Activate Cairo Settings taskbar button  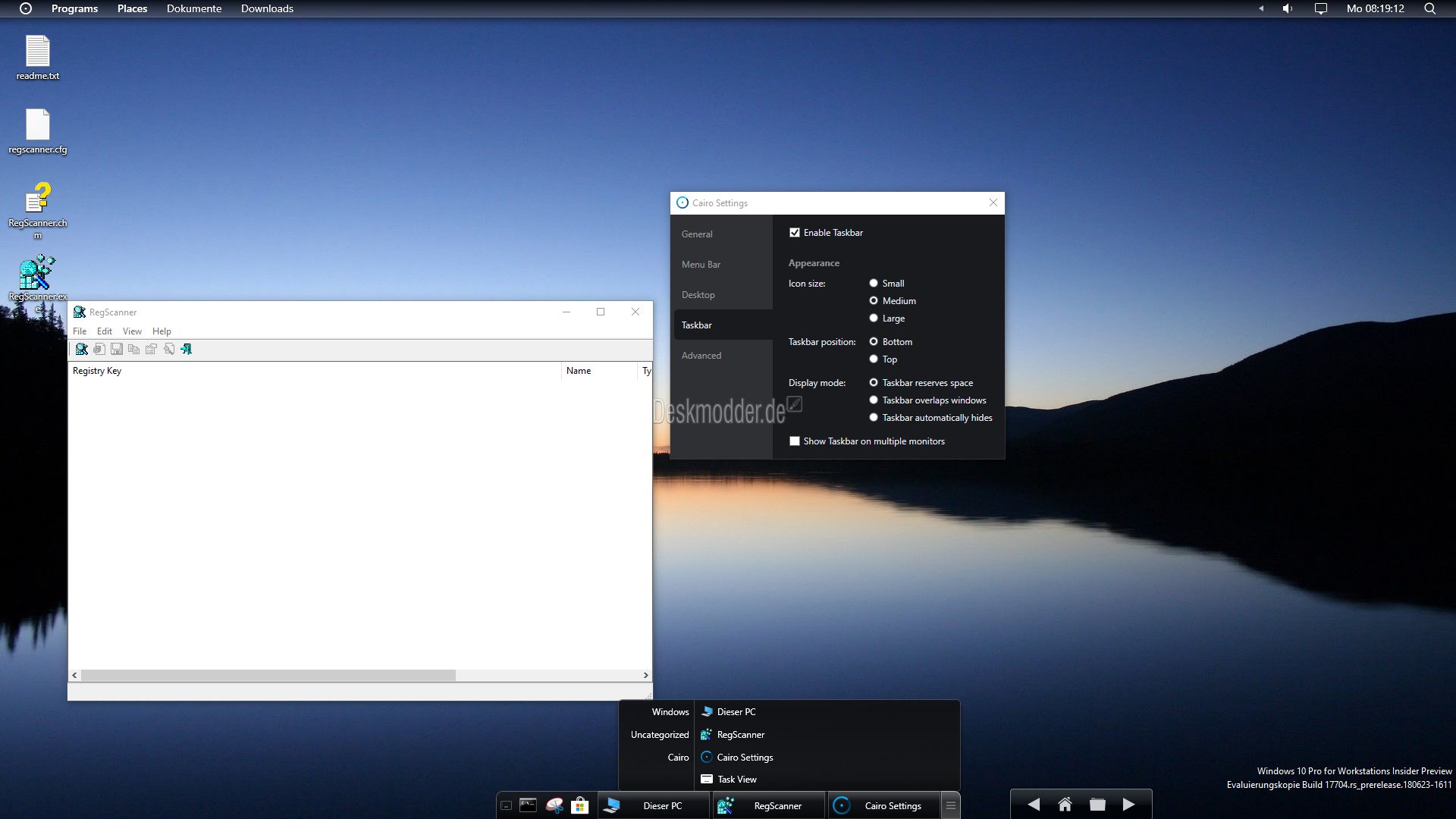coord(883,805)
